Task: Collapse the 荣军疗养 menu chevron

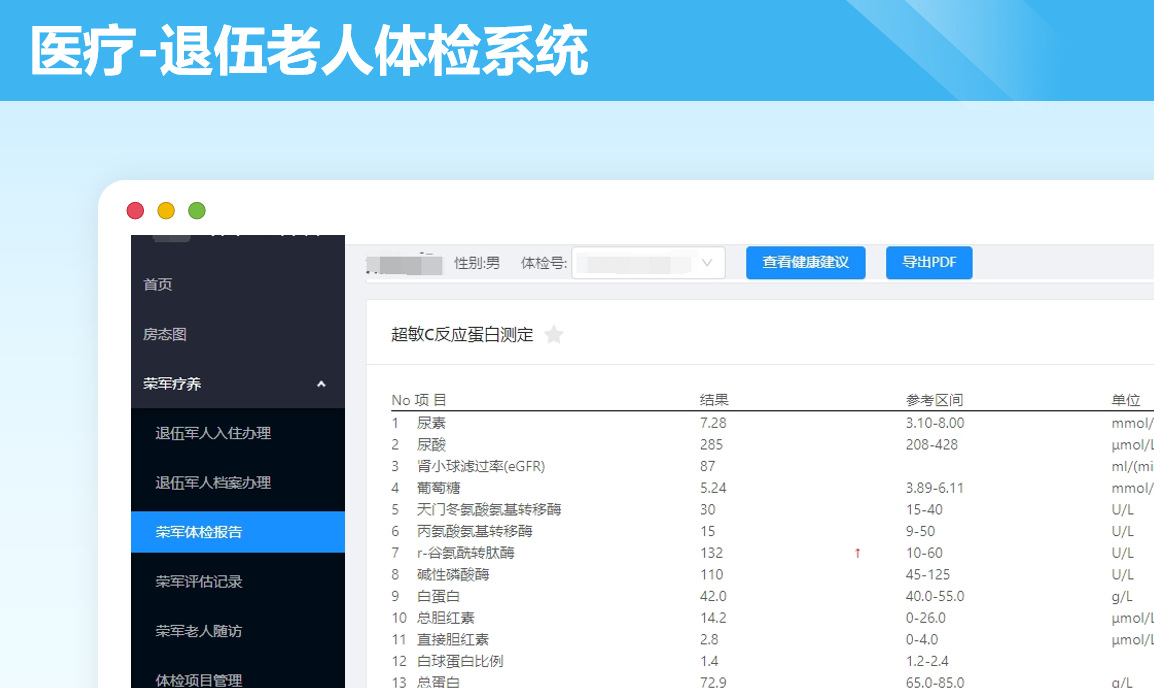Action: pyautogui.click(x=321, y=384)
